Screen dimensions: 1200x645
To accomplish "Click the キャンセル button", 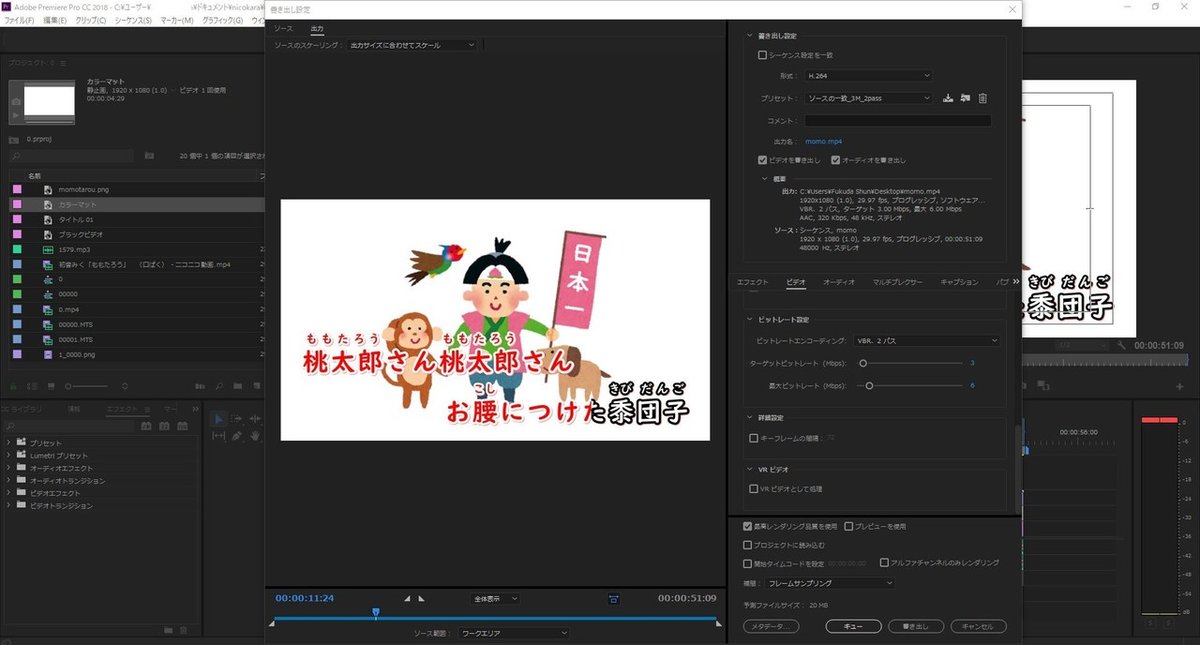I will (978, 627).
